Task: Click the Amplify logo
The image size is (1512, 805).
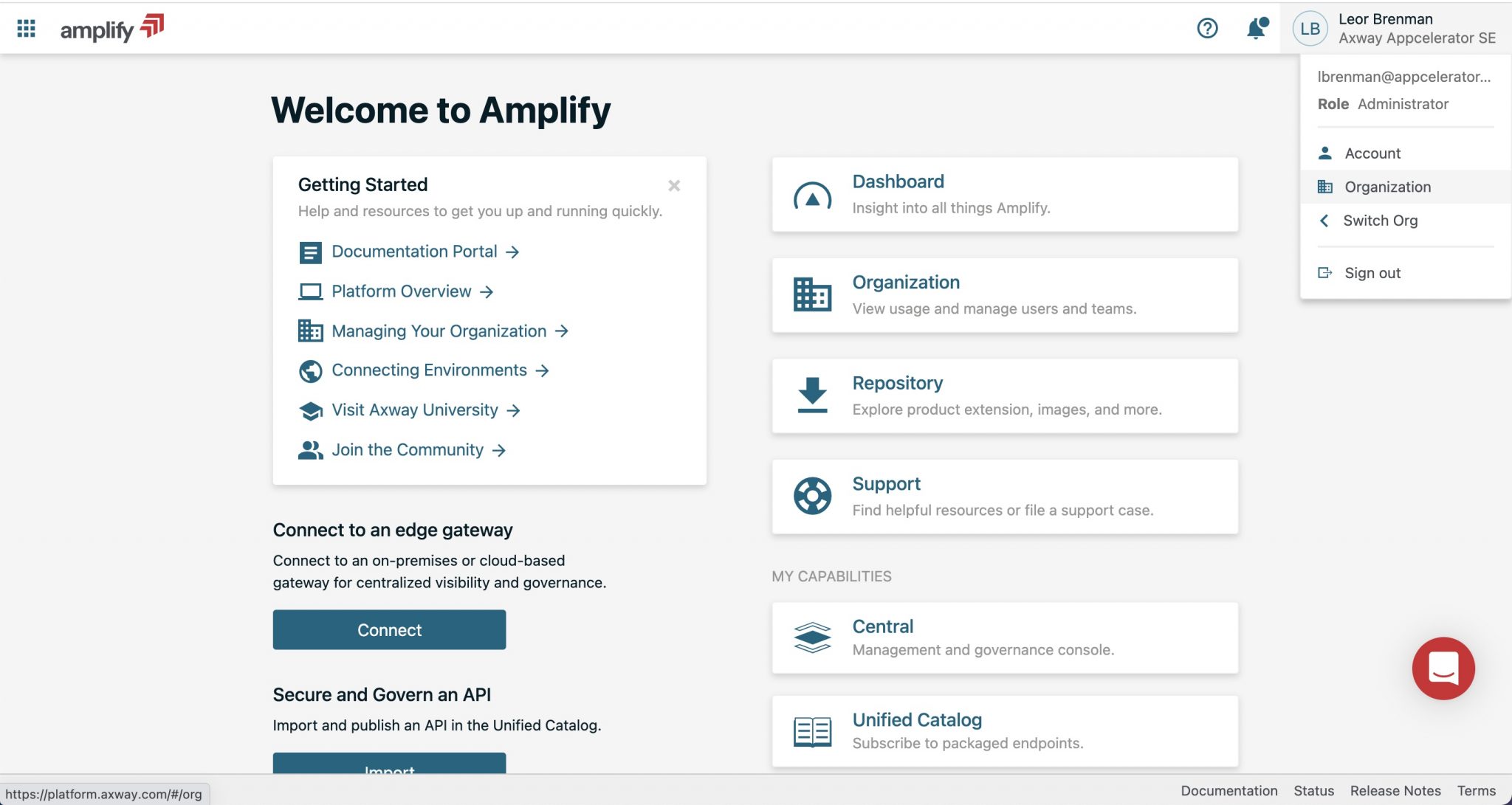Action: tap(109, 28)
